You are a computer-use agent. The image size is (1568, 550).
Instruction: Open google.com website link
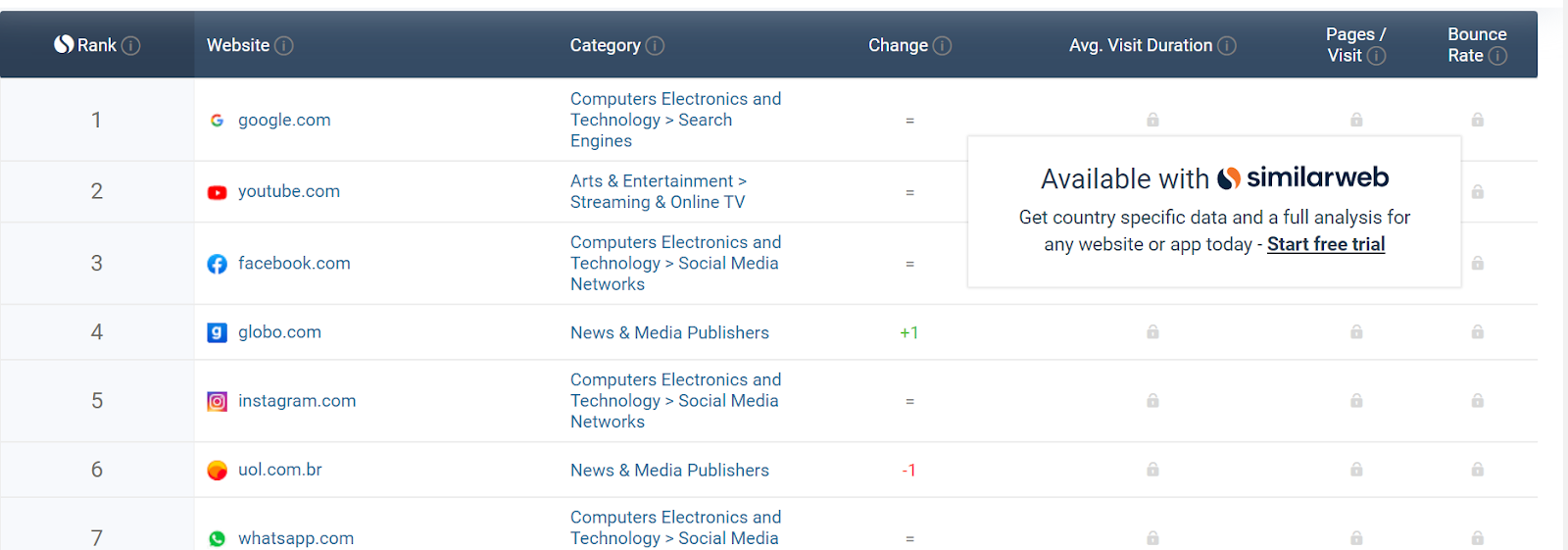tap(284, 120)
